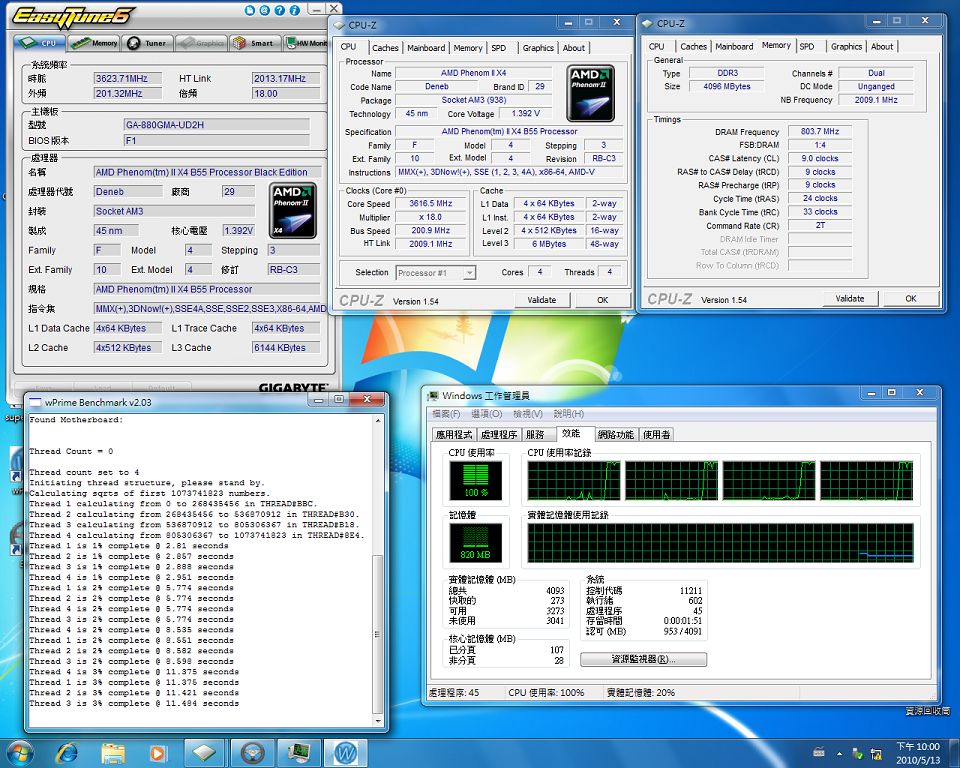
Task: Open the 檢視(V) menu in Task Manager
Action: click(x=528, y=414)
